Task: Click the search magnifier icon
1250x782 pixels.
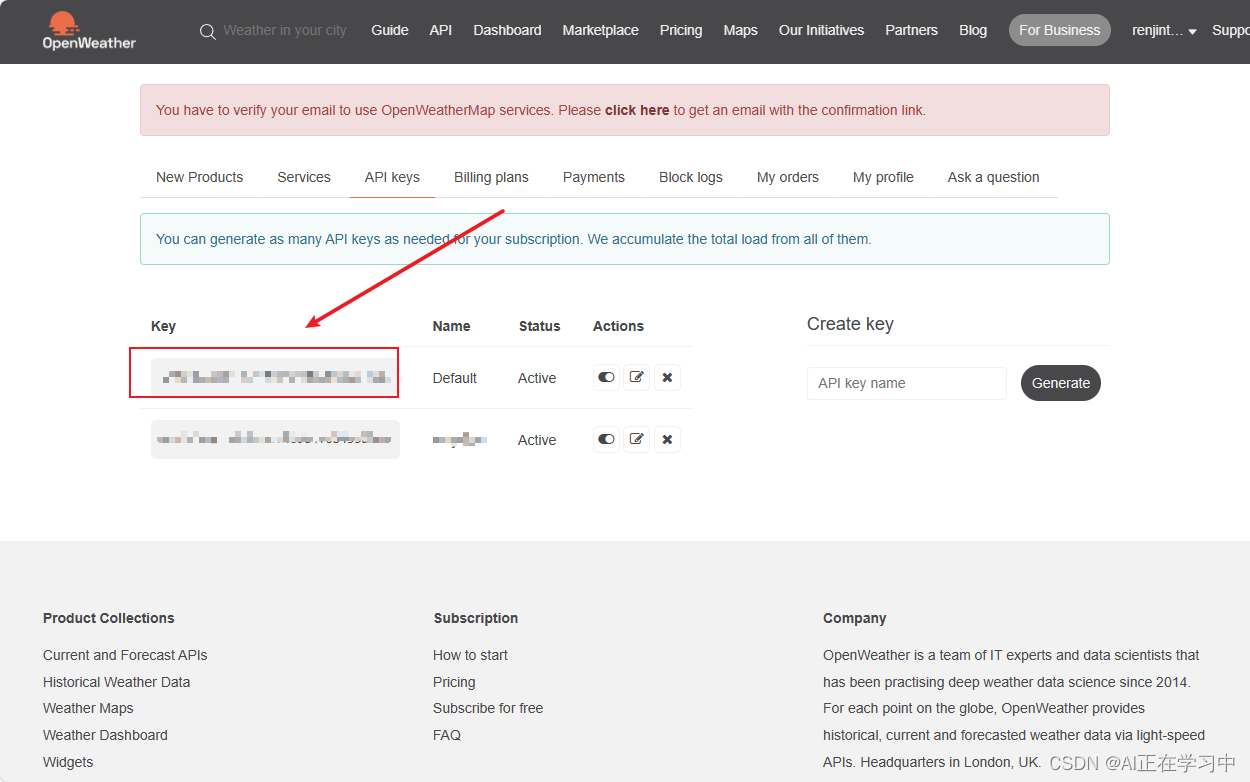Action: 208,32
